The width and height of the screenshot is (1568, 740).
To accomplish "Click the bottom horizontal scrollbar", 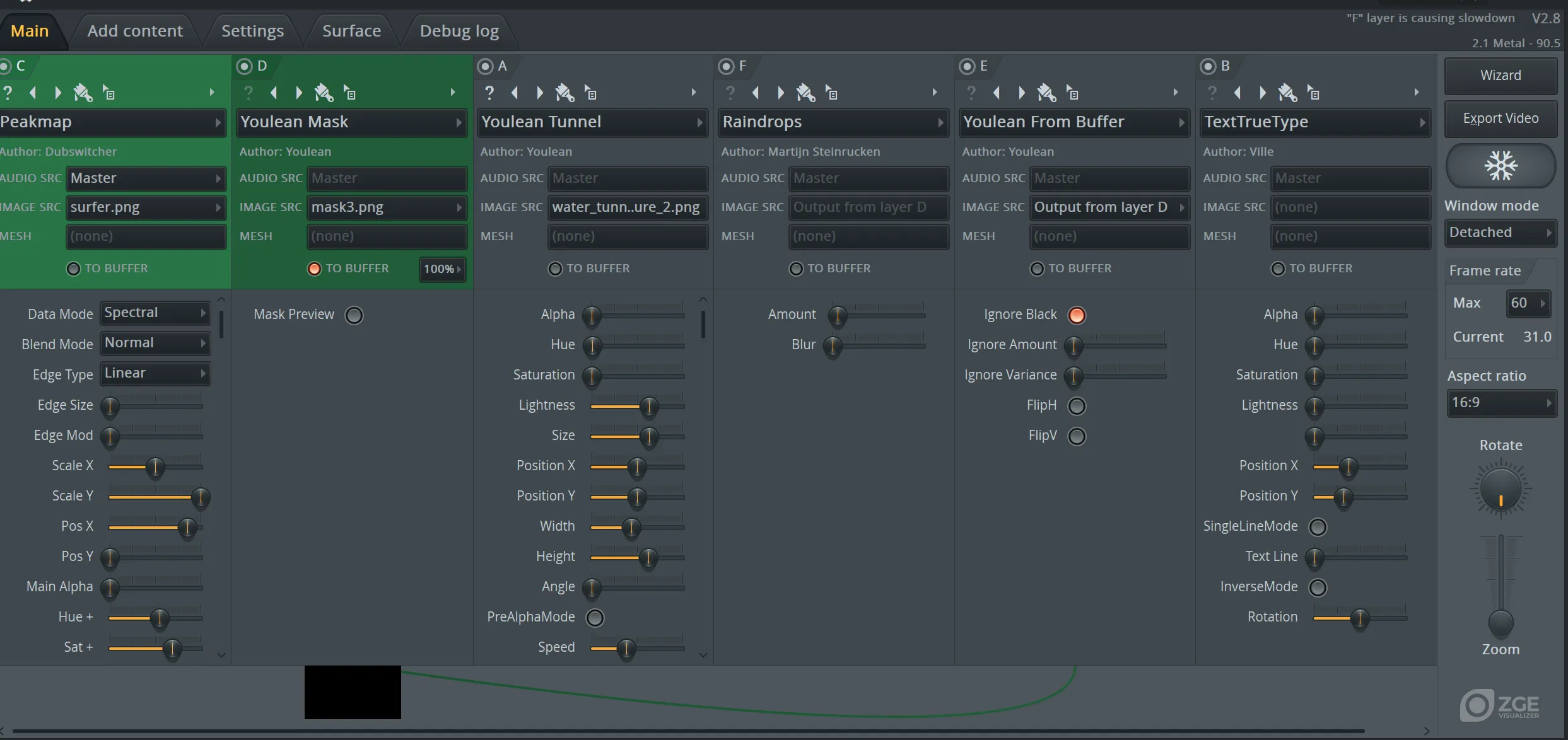I will point(689,731).
